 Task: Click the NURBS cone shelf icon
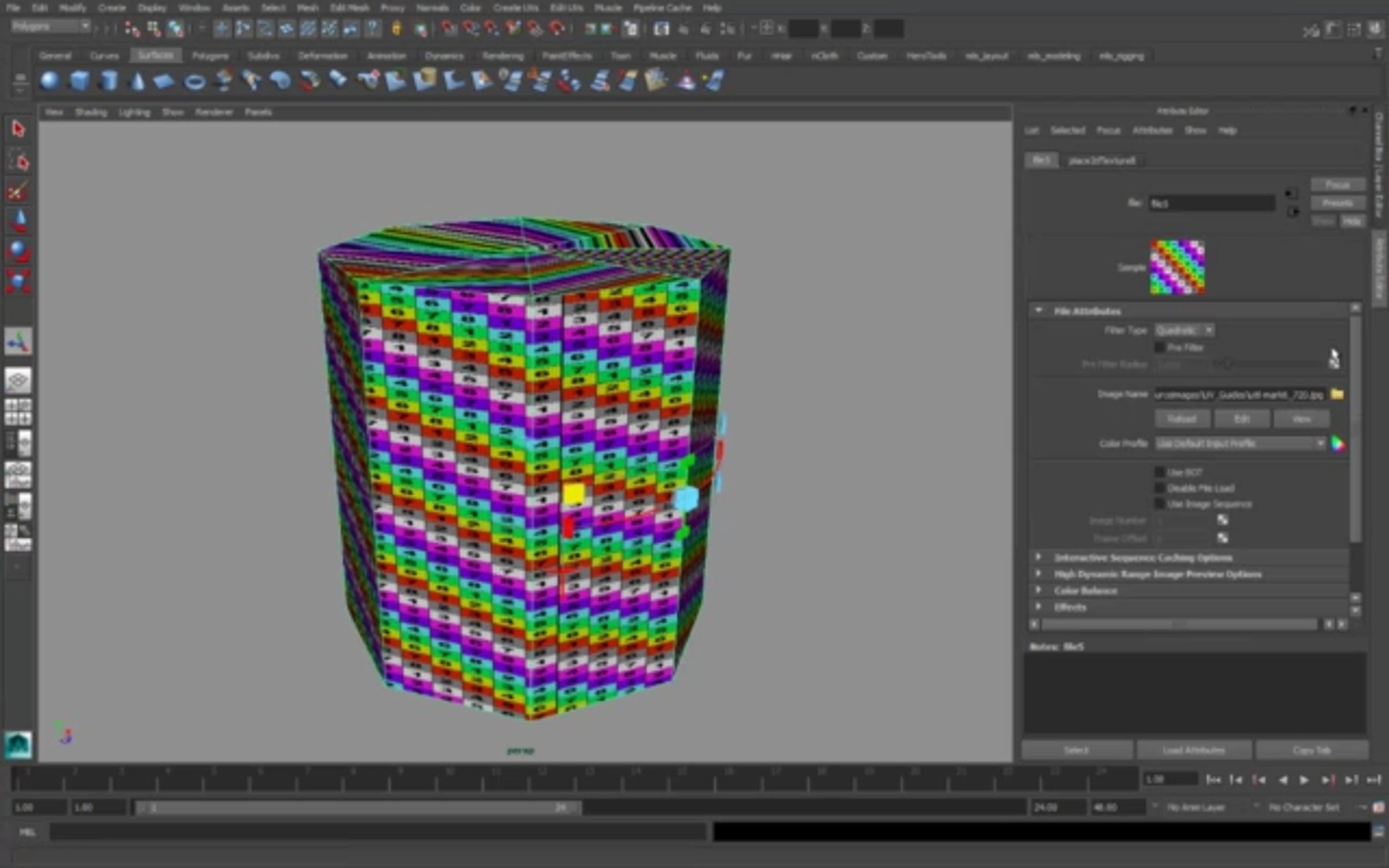click(137, 81)
